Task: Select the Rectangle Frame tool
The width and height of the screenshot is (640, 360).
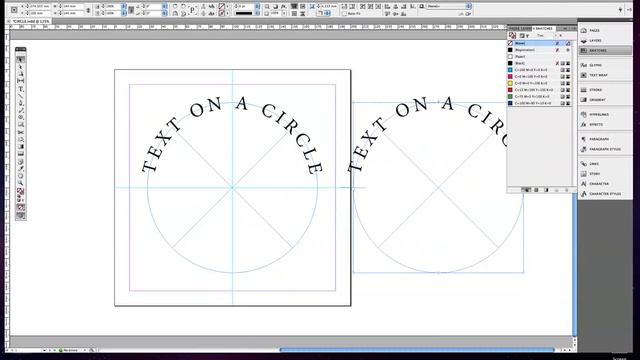Action: tap(20, 118)
